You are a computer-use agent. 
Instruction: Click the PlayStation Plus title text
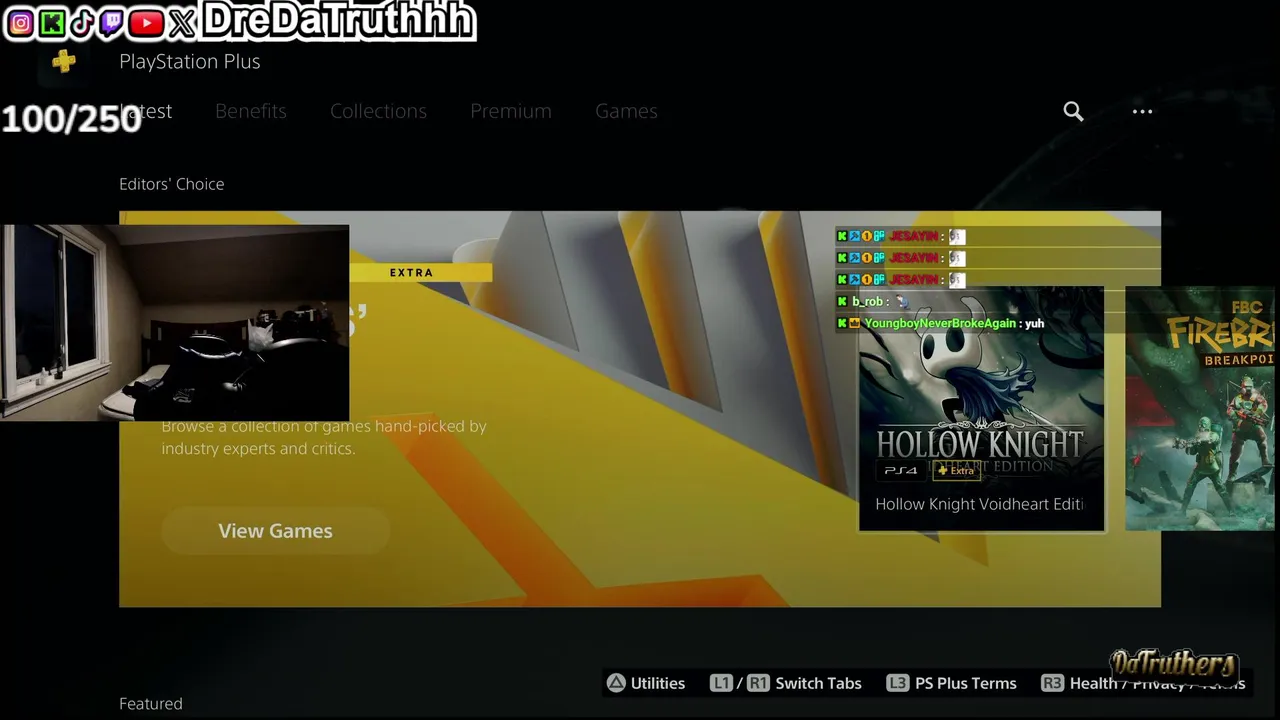190,62
